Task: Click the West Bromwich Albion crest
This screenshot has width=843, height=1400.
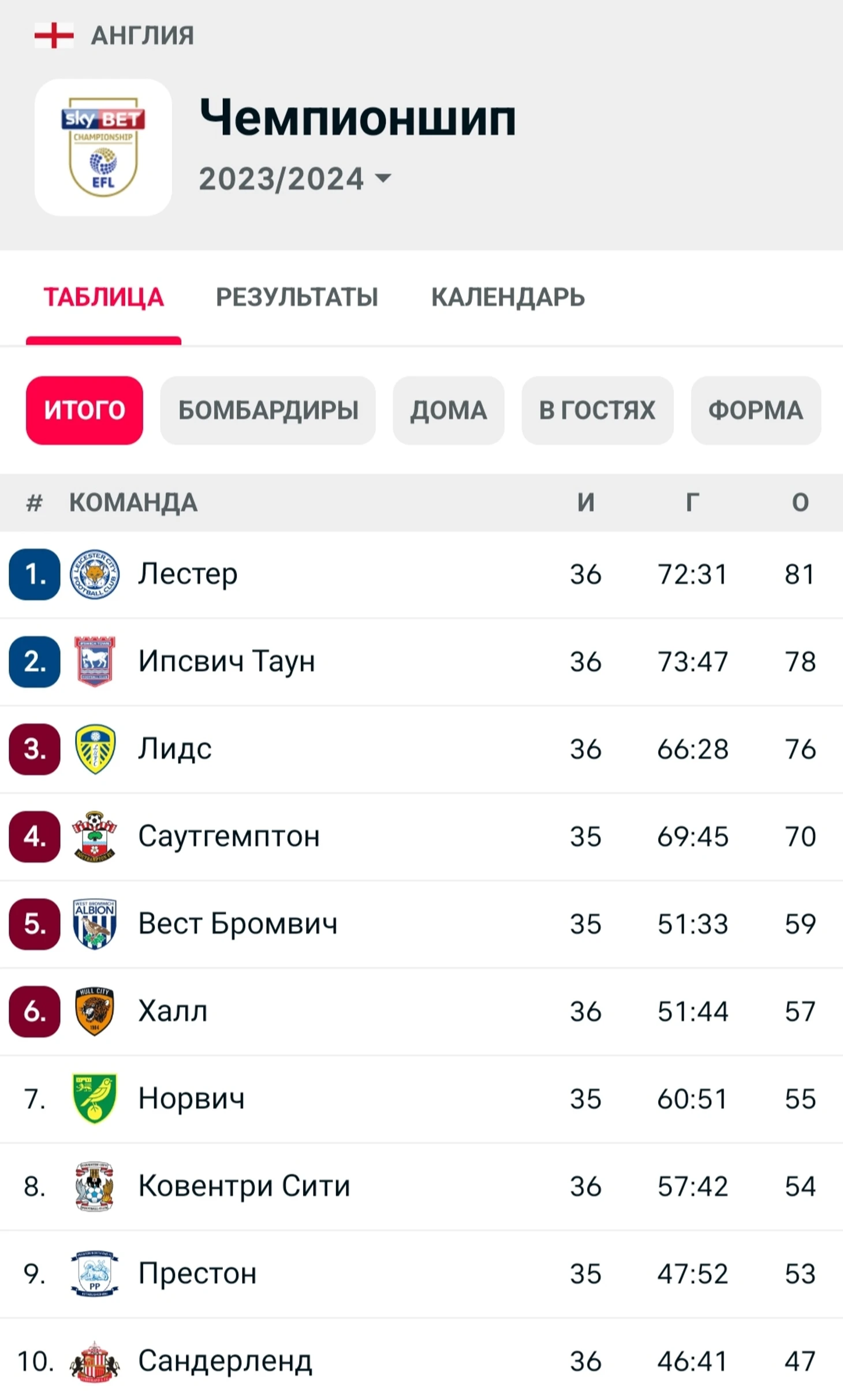Action: tap(95, 924)
